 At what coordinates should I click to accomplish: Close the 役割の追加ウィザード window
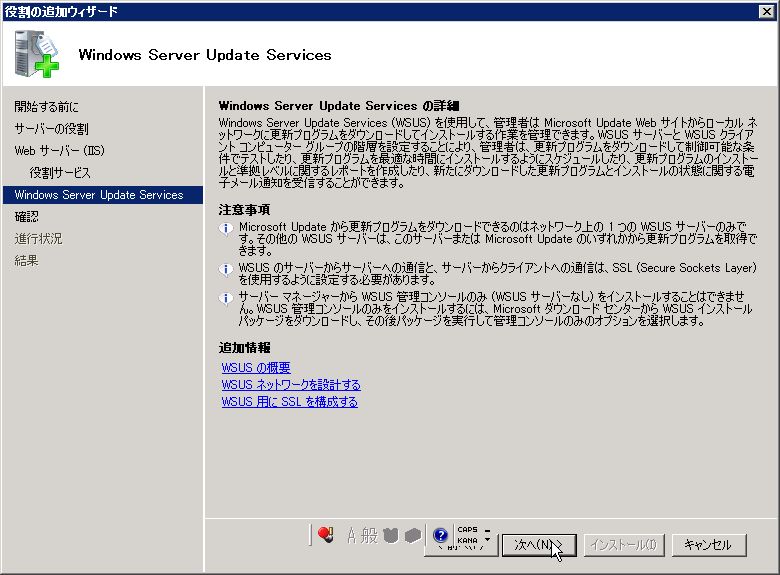pos(767,11)
